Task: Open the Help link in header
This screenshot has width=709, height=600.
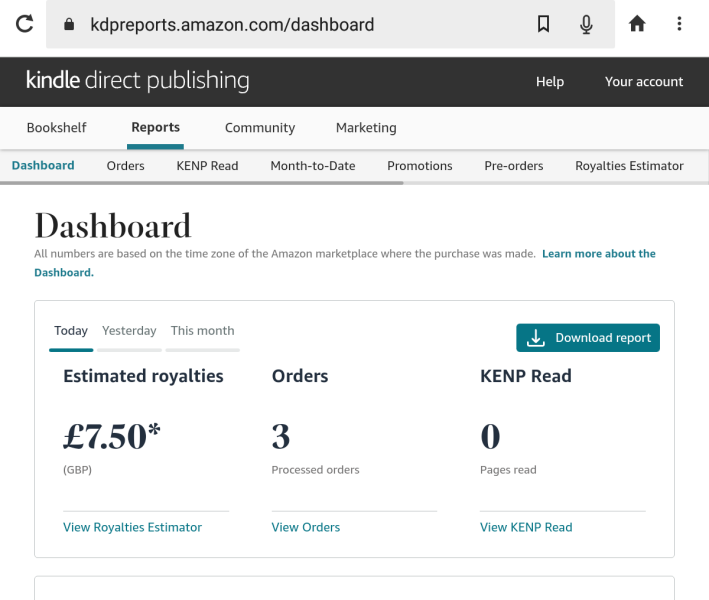Action: (550, 82)
